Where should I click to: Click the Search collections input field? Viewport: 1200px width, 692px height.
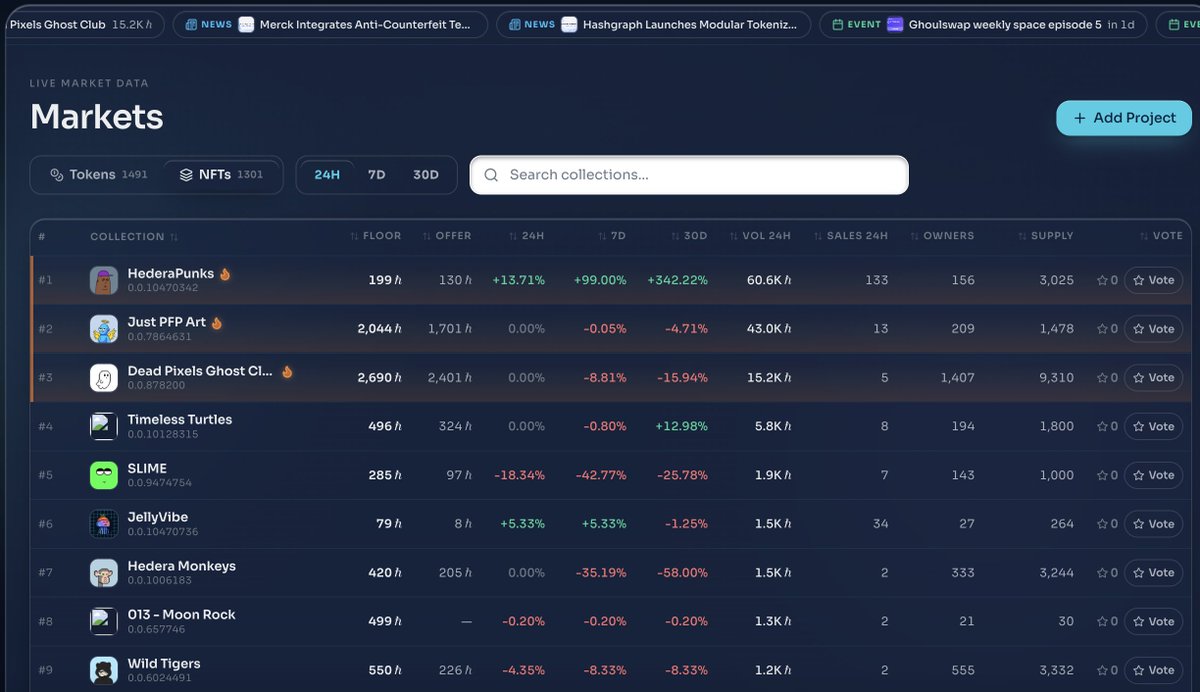click(689, 175)
